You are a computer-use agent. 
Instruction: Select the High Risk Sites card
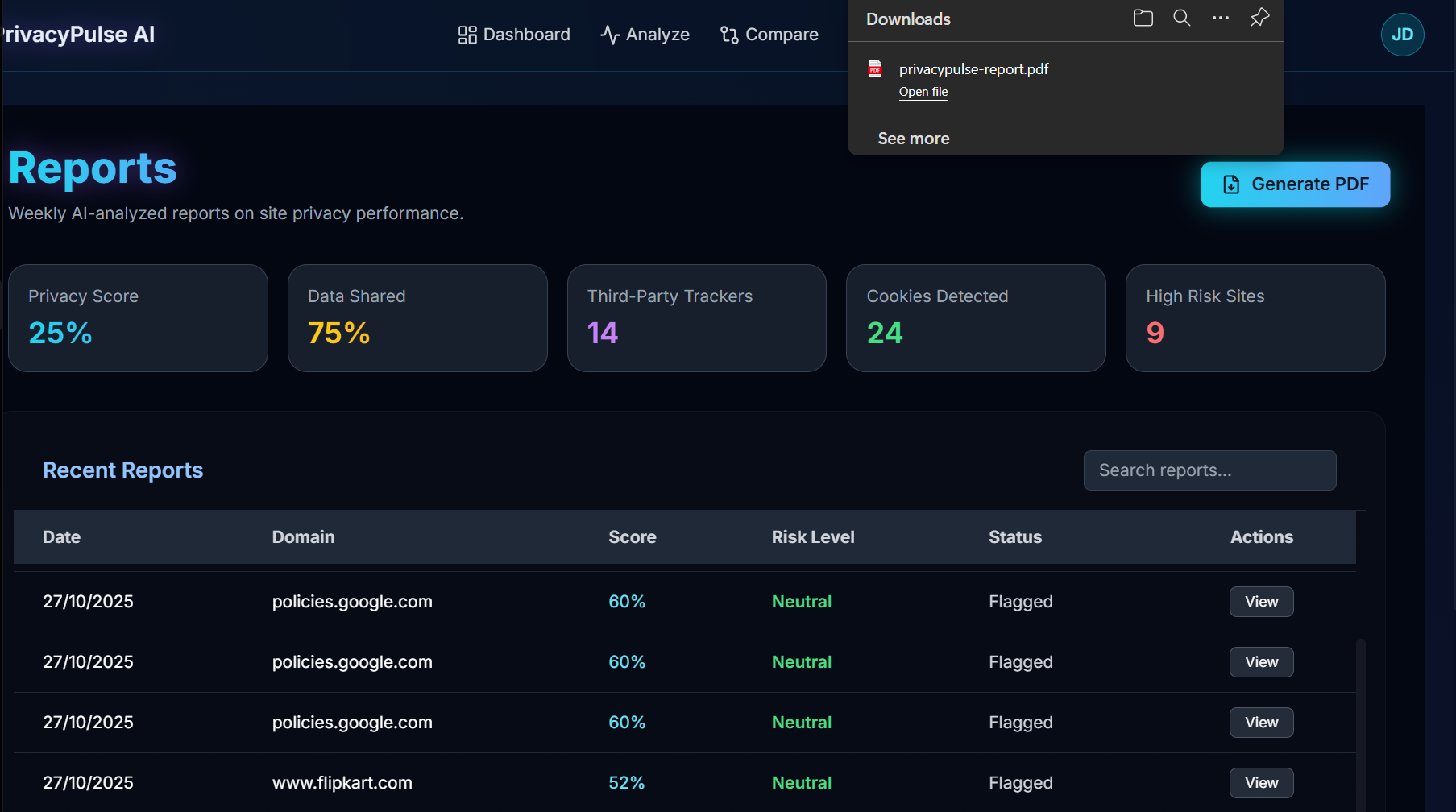click(1255, 318)
